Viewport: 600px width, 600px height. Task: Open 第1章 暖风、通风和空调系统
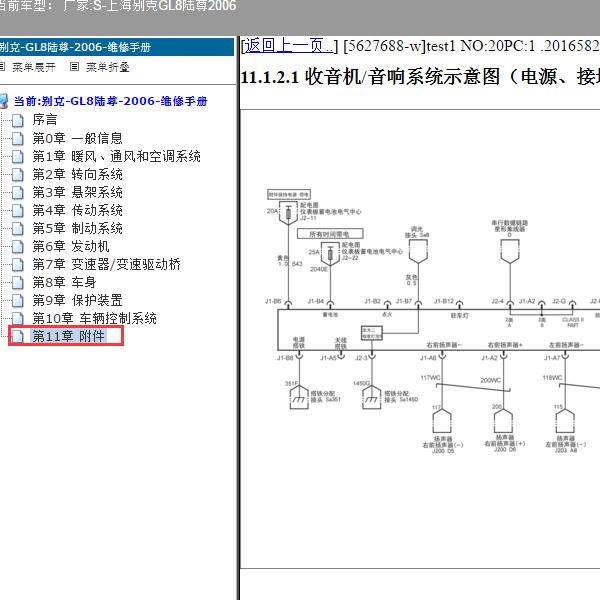(x=116, y=156)
